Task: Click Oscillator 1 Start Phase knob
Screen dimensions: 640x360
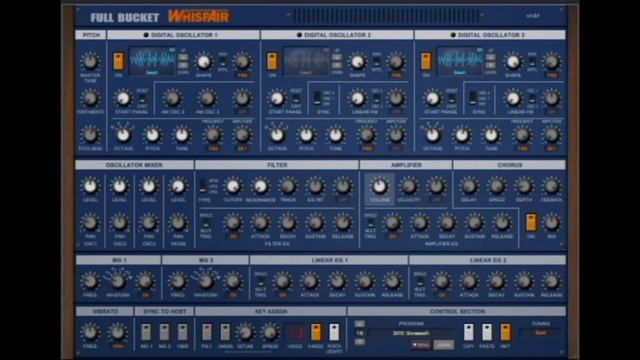Action: tap(123, 98)
